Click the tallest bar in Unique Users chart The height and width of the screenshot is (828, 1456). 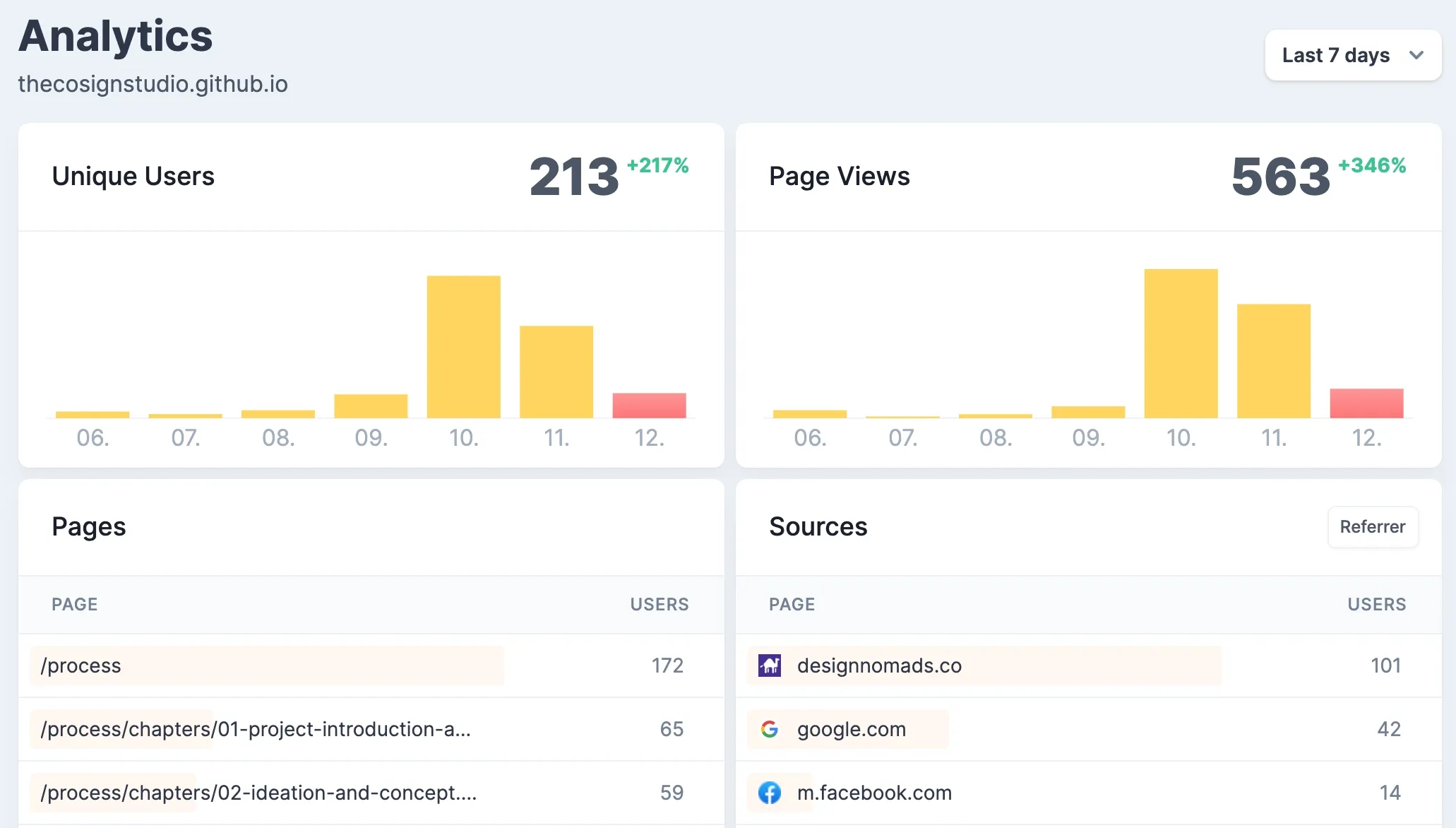tap(463, 347)
